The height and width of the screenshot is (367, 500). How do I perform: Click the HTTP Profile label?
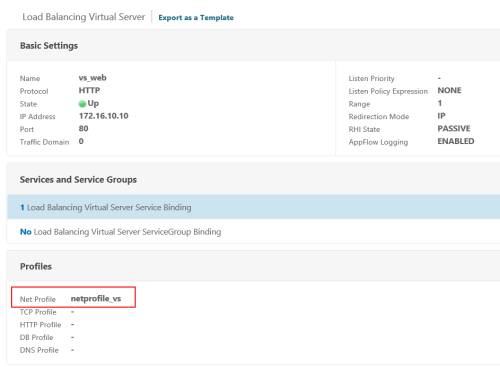[40, 325]
